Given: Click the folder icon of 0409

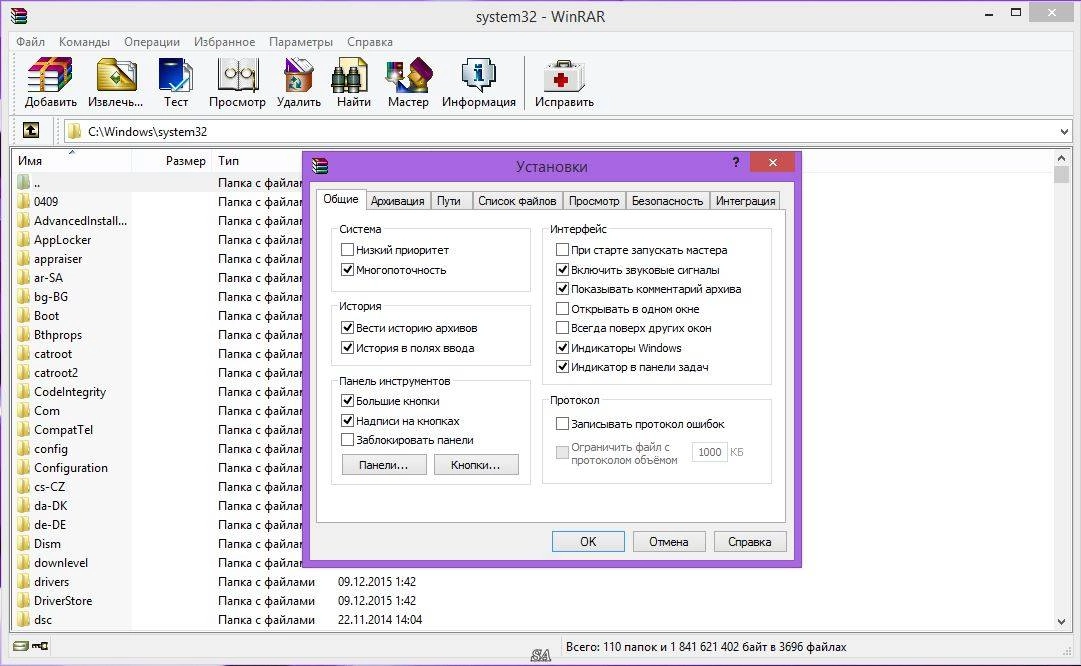Looking at the screenshot, I should (24, 201).
